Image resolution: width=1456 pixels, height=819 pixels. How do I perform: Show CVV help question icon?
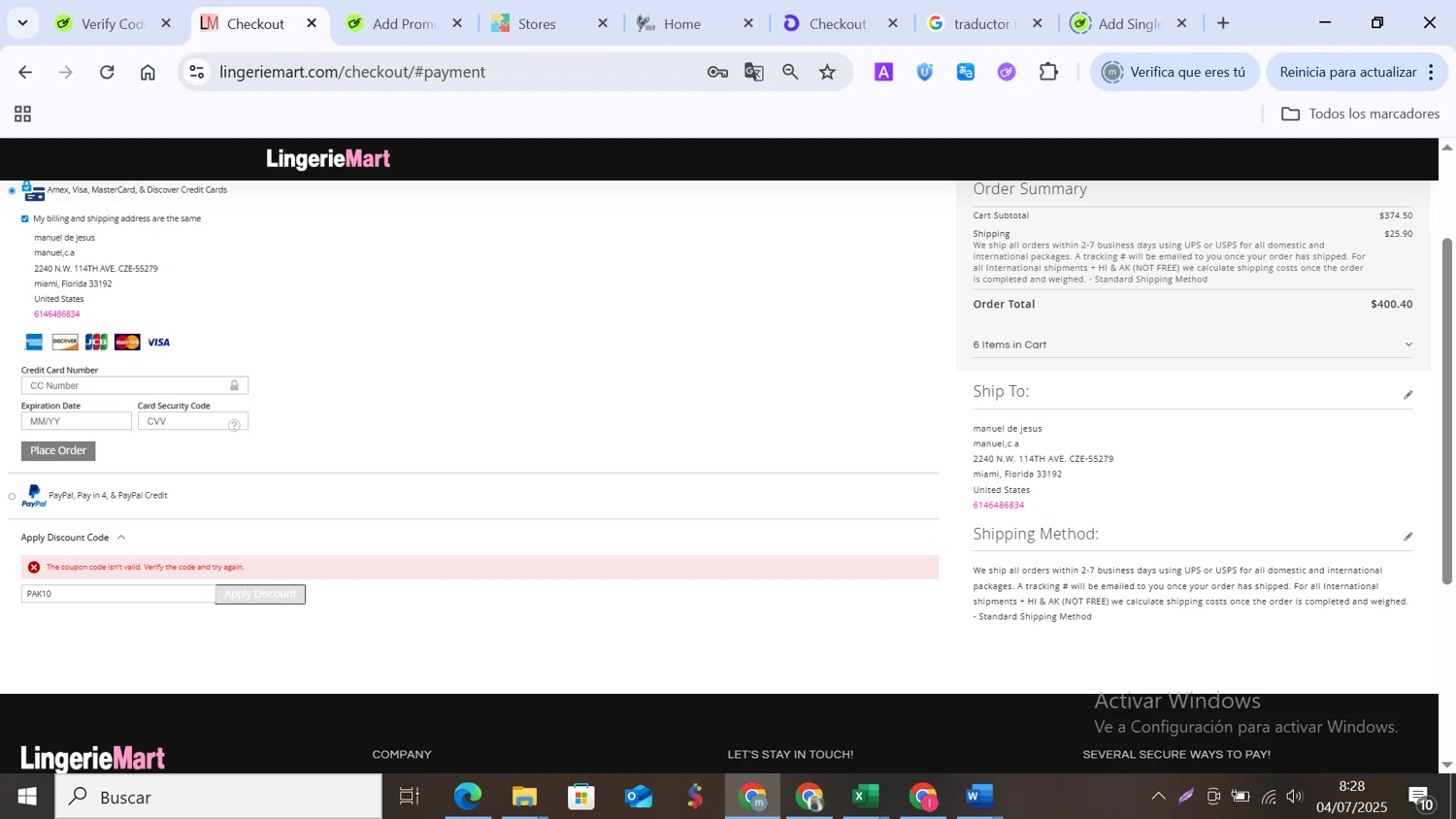[234, 425]
